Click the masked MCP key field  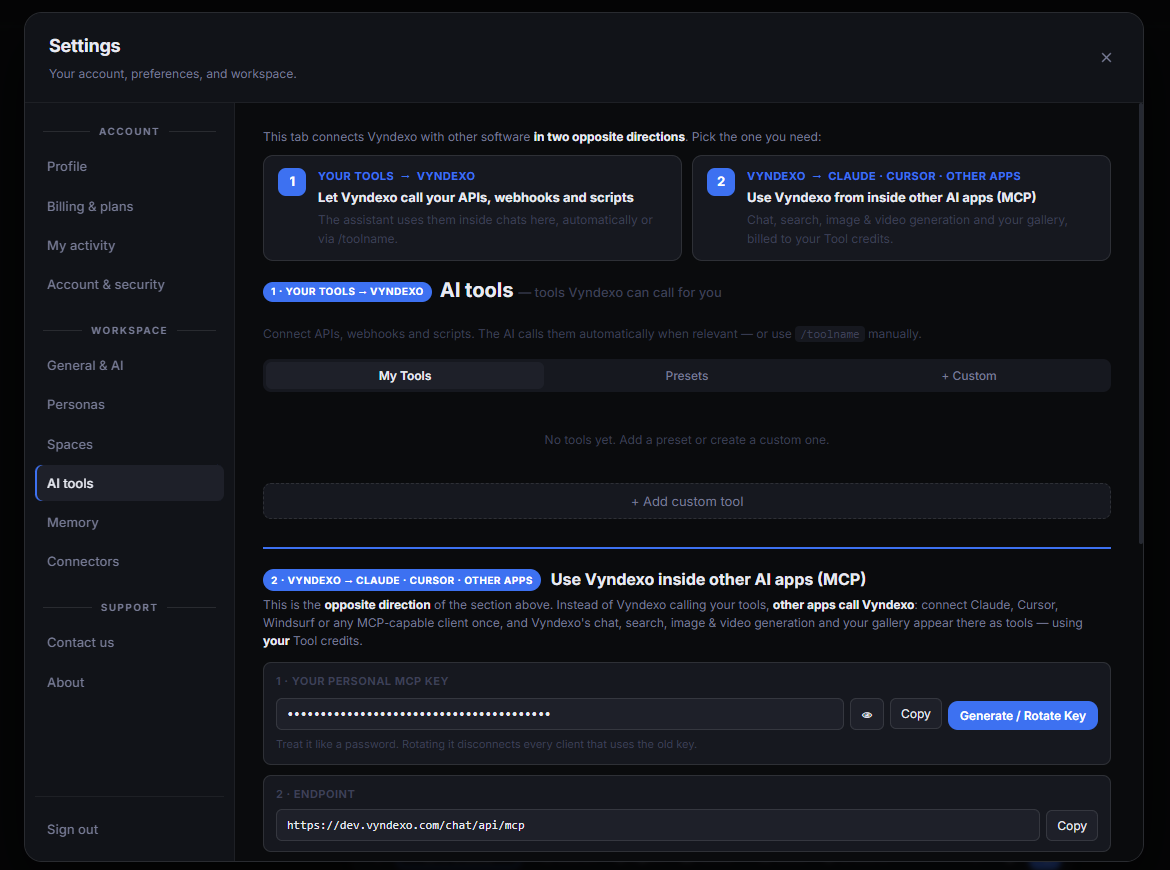(560, 714)
